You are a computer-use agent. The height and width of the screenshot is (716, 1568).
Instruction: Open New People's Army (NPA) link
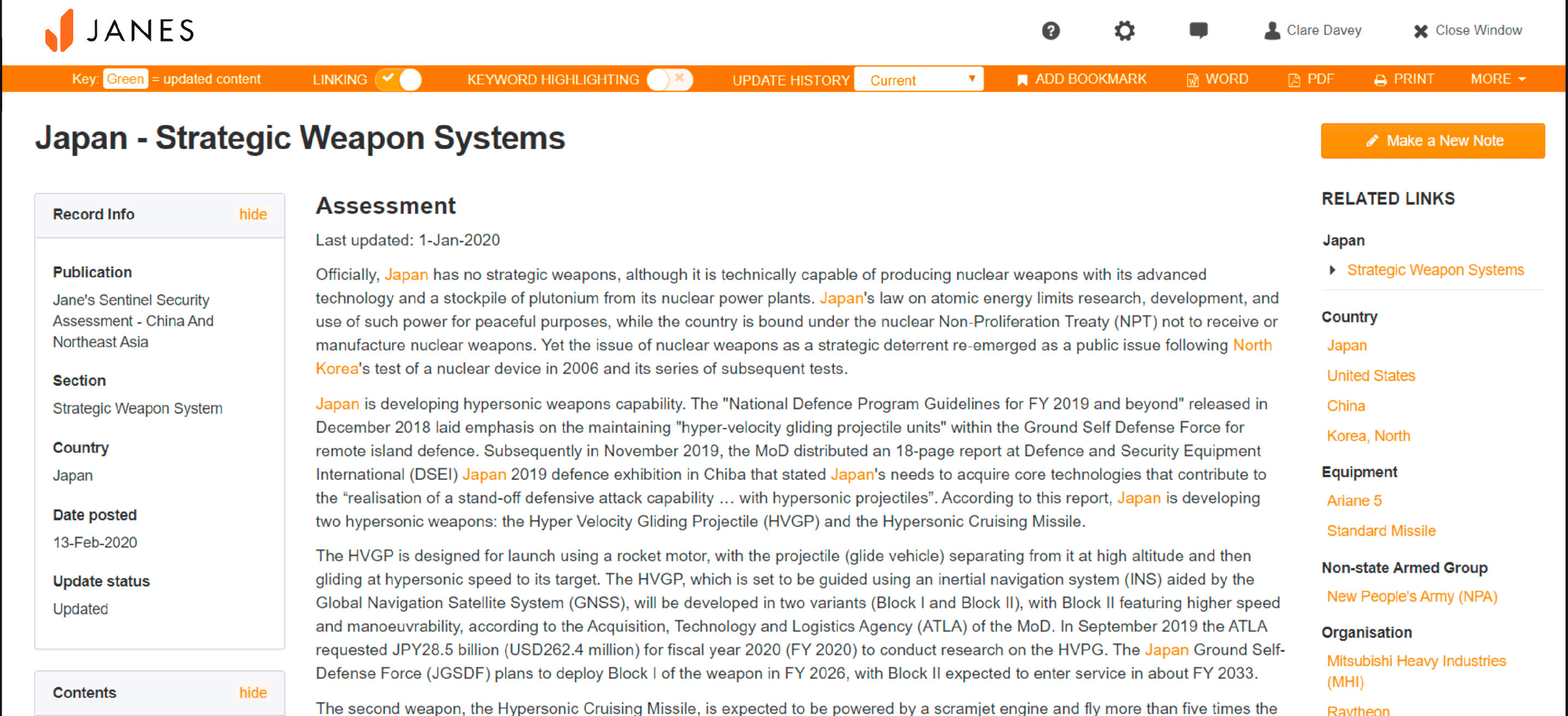pyautogui.click(x=1412, y=596)
